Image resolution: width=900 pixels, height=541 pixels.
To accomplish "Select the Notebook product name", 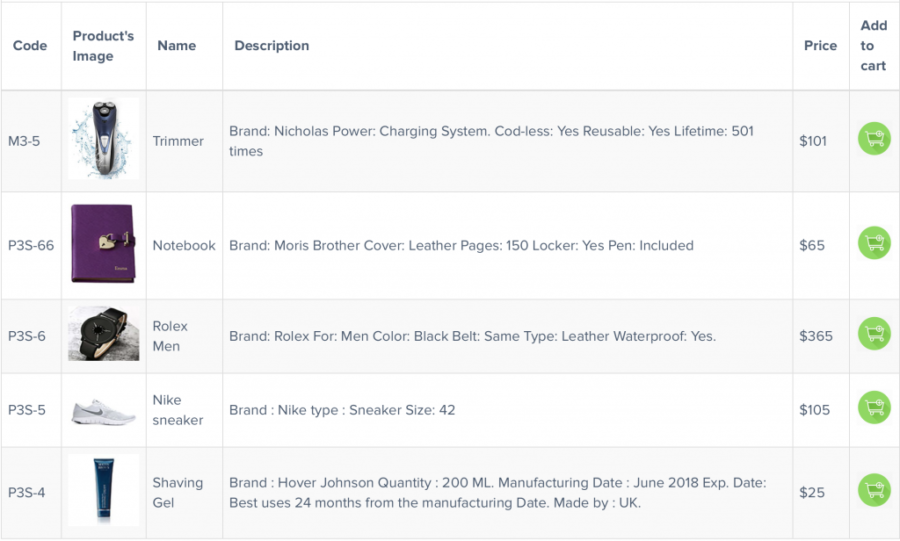I will 184,245.
